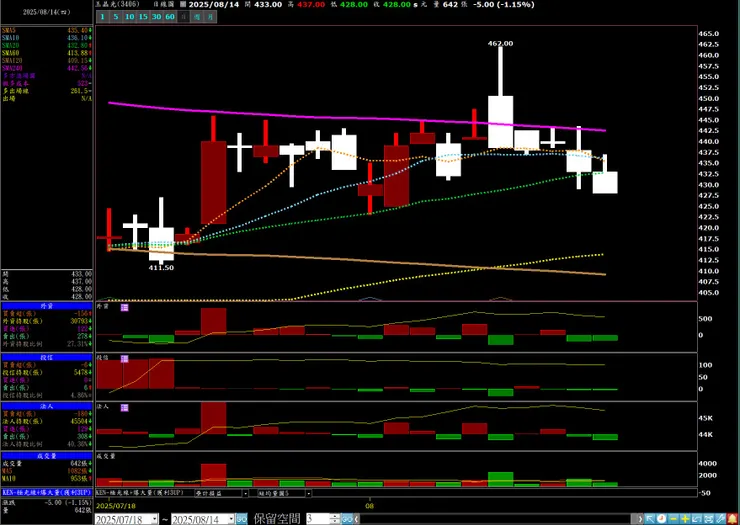
Task: Click the undo curved-arrow icon
Action: [697, 519]
